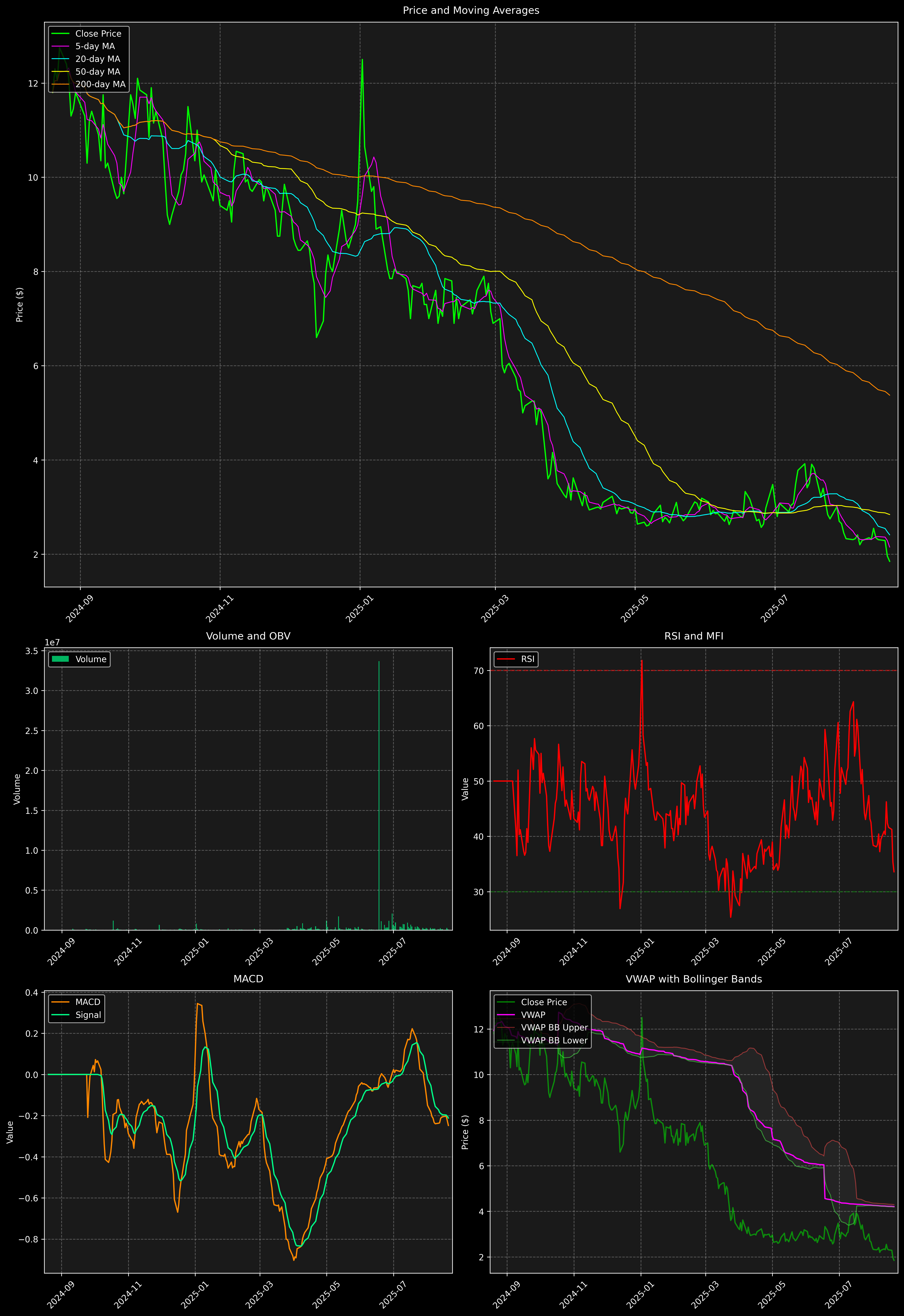Click the Volume and OBV chart title
The width and height of the screenshot is (904, 1316).
[x=248, y=636]
